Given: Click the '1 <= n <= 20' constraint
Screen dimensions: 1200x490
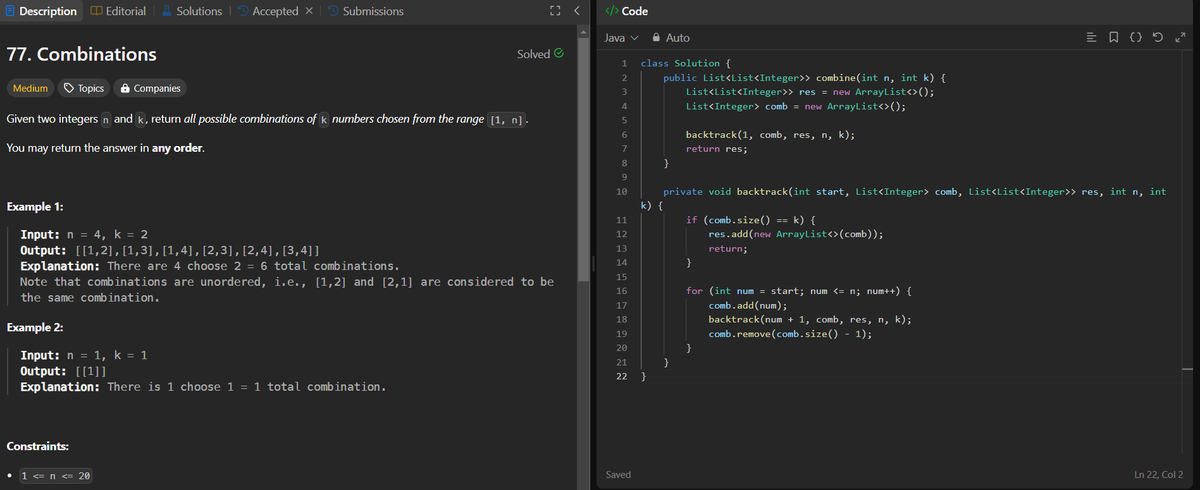Looking at the screenshot, I should [x=56, y=476].
